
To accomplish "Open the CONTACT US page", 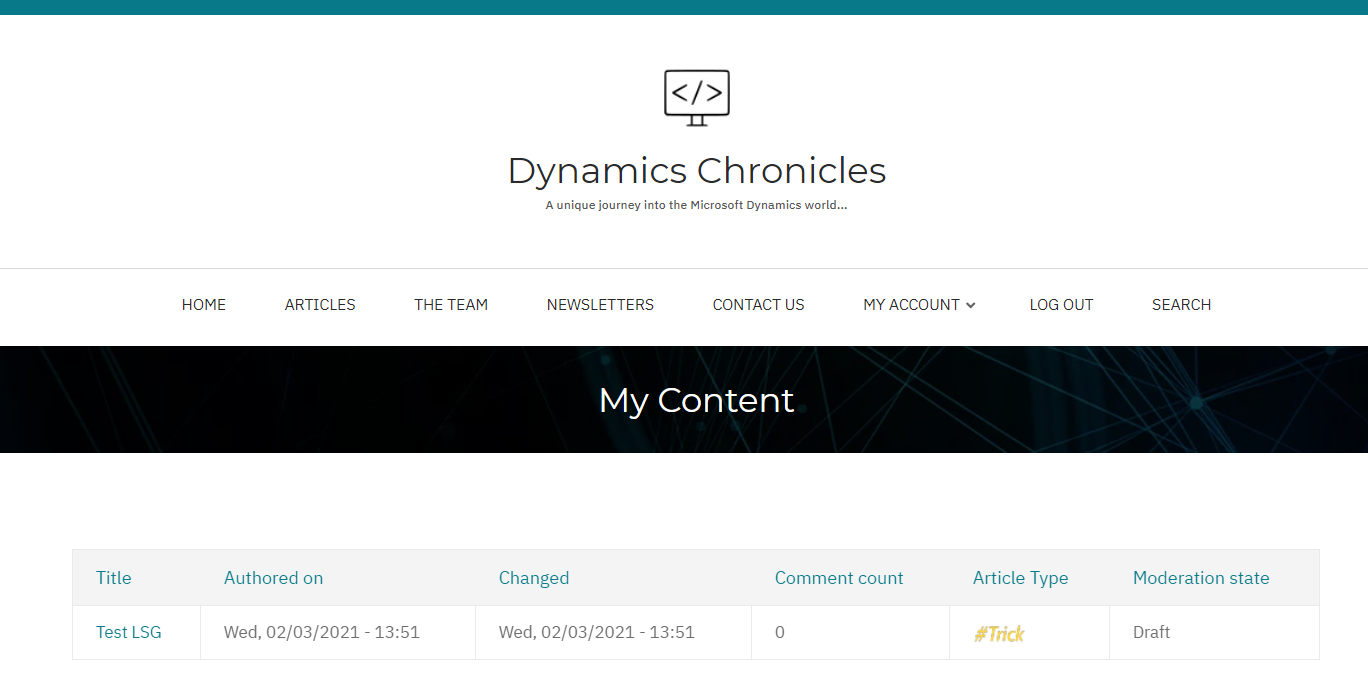I will pyautogui.click(x=758, y=305).
